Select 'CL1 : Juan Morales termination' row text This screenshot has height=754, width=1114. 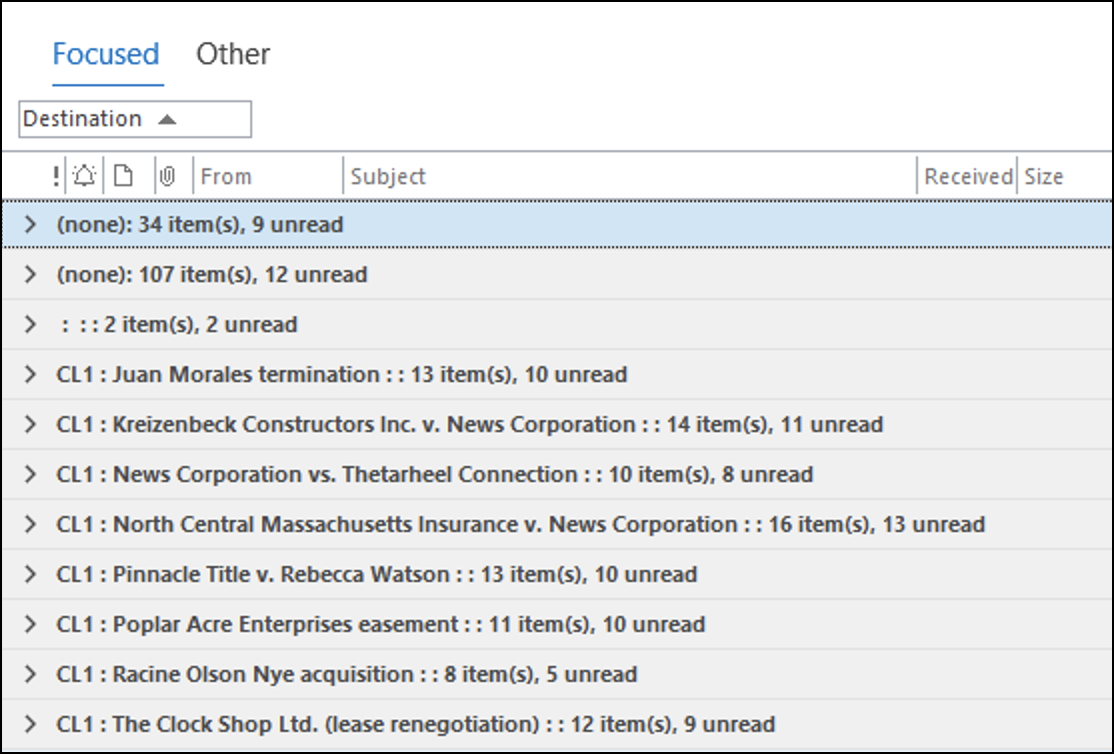(218, 374)
